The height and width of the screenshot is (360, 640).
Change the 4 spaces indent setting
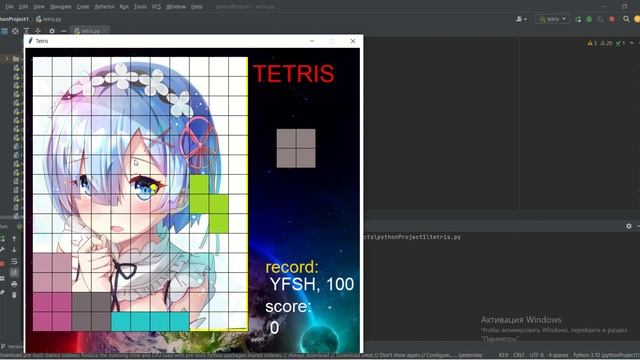[x=558, y=355]
